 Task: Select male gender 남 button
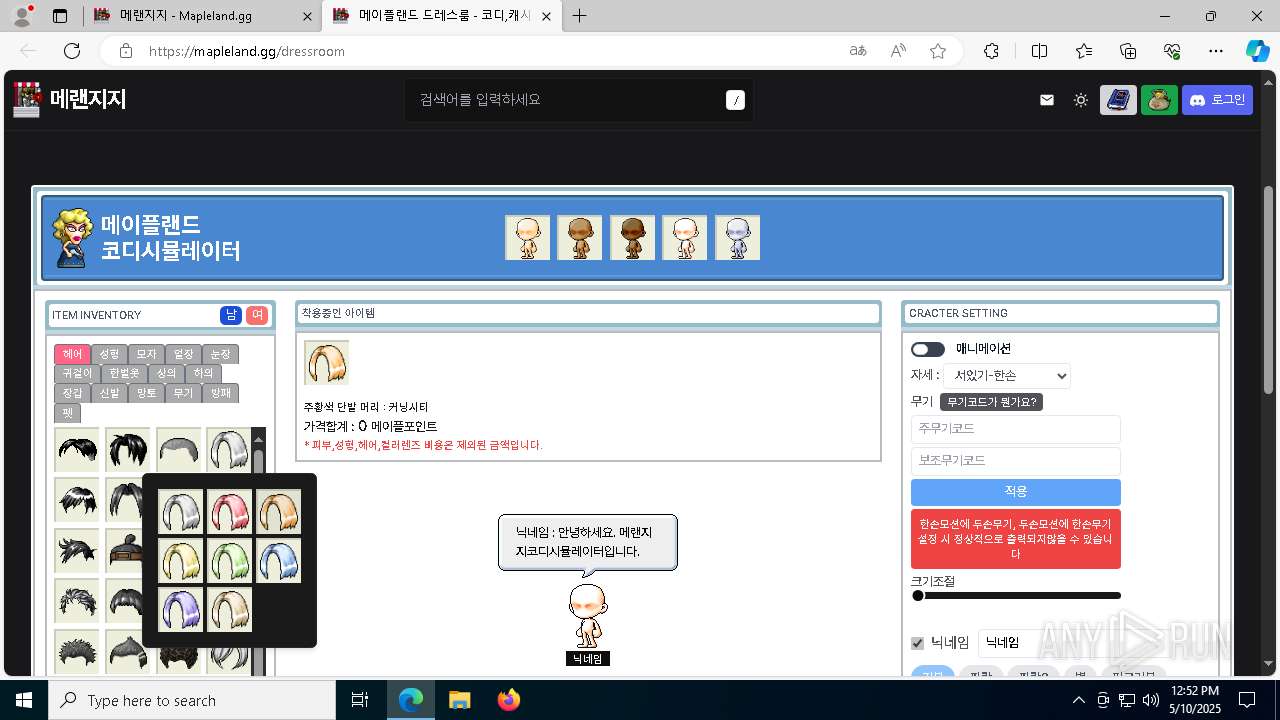click(231, 315)
